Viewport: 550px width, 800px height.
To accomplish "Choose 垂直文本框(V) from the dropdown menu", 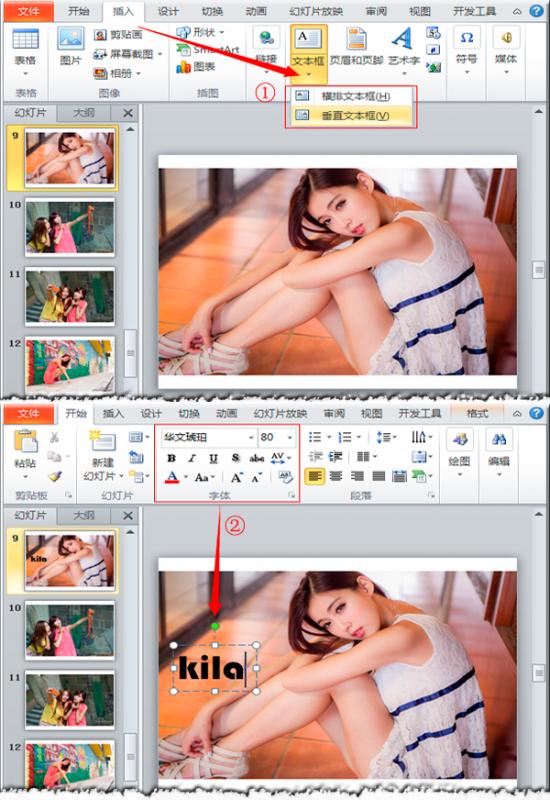I will point(351,116).
